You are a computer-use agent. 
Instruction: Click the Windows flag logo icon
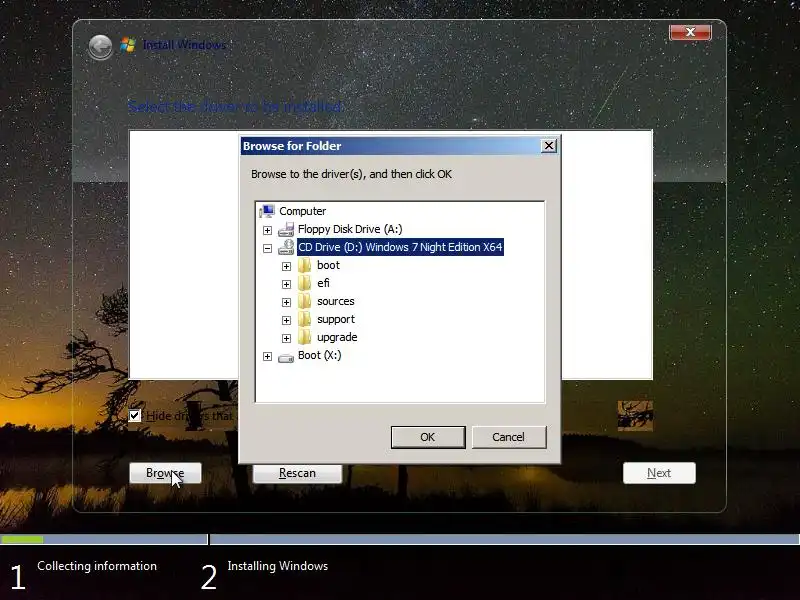128,45
